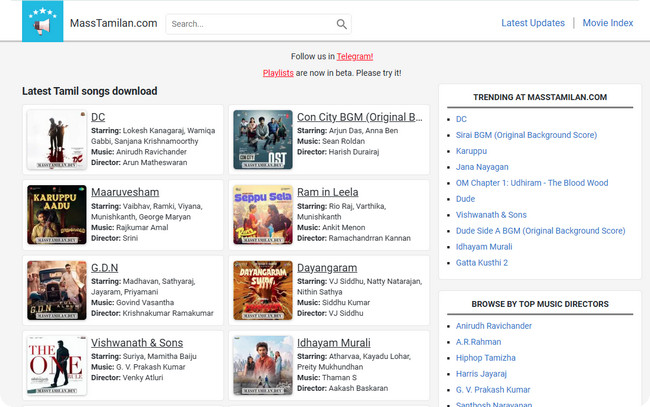Click text 'Director: Krishnakumar Ramakumar'
Image resolution: width=650 pixels, height=407 pixels.
153,313
